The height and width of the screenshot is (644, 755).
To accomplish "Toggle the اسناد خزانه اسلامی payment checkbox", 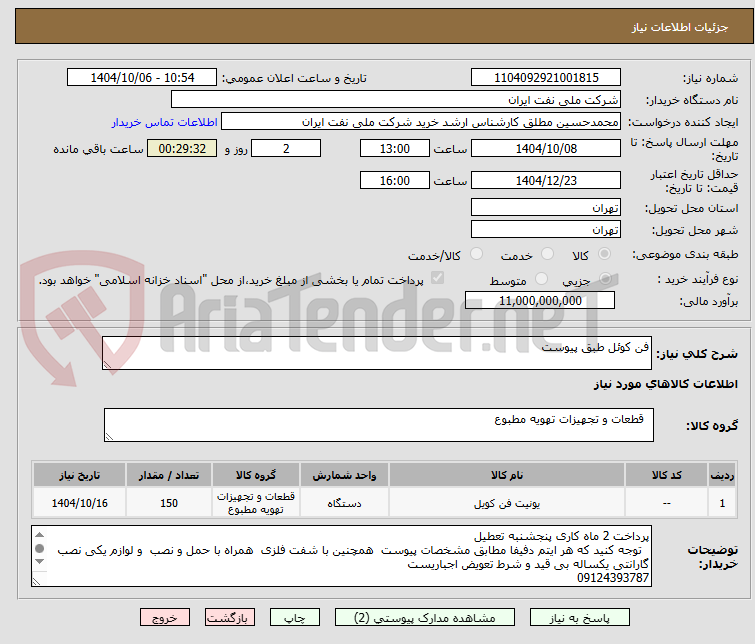I will tap(437, 278).
